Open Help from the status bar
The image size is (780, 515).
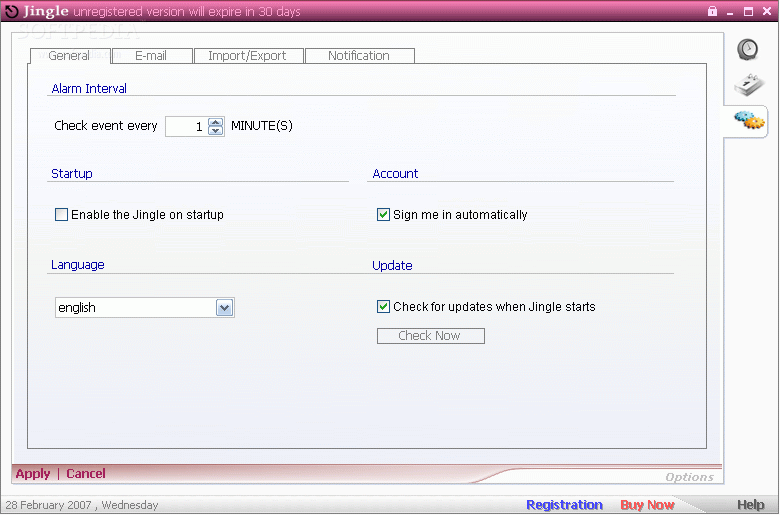[750, 505]
